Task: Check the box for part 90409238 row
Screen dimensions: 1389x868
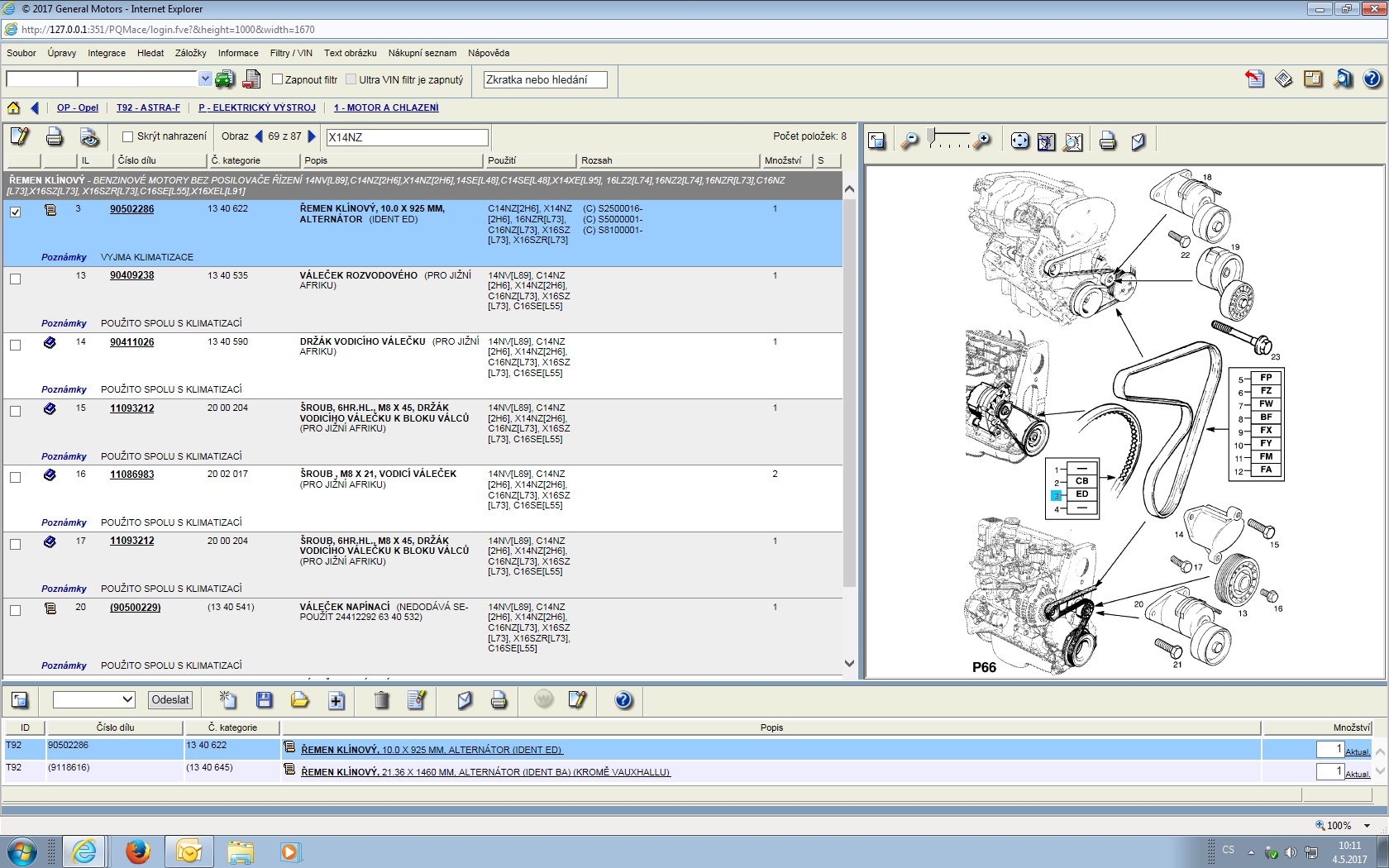Action: coord(15,279)
